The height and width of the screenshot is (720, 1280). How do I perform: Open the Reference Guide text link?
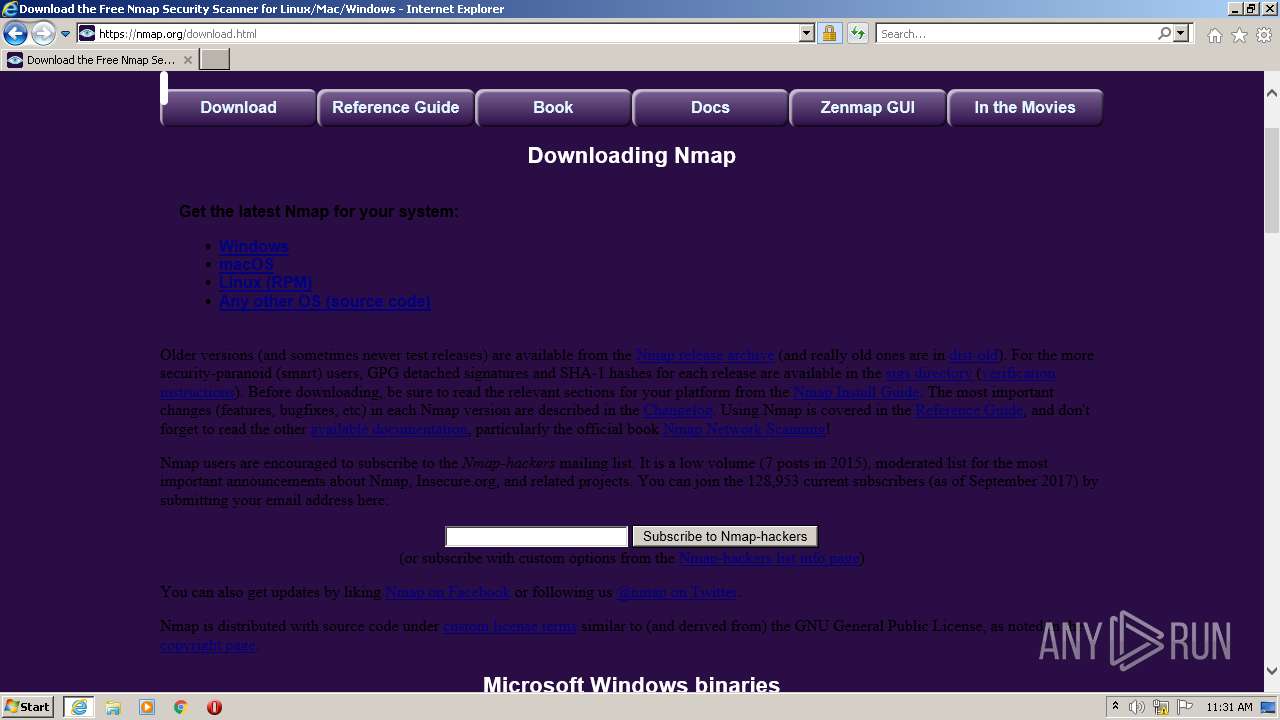click(969, 410)
